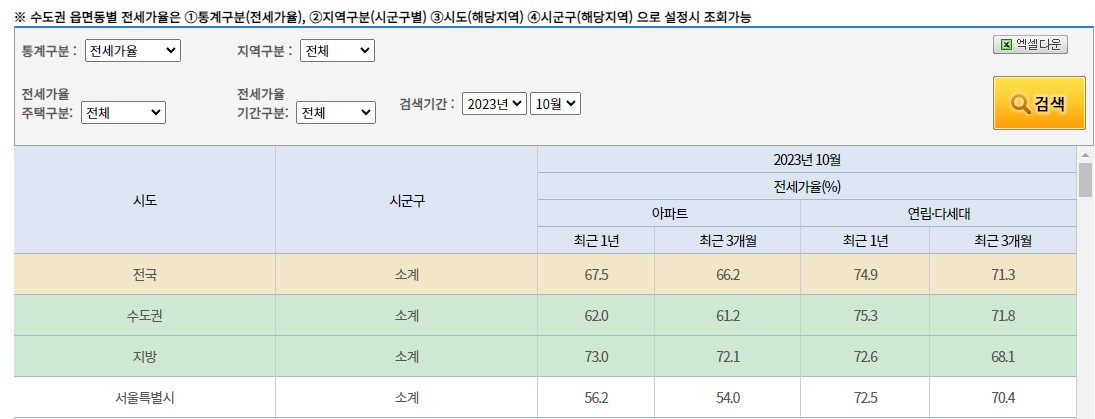Click the value 61.2 in 수도권 row
1095x419 pixels.
[728, 316]
